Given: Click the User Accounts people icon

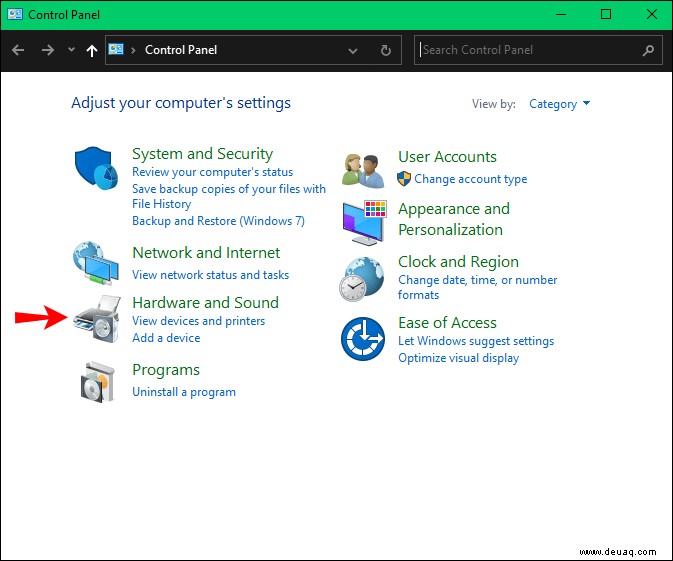Looking at the screenshot, I should pos(363,171).
